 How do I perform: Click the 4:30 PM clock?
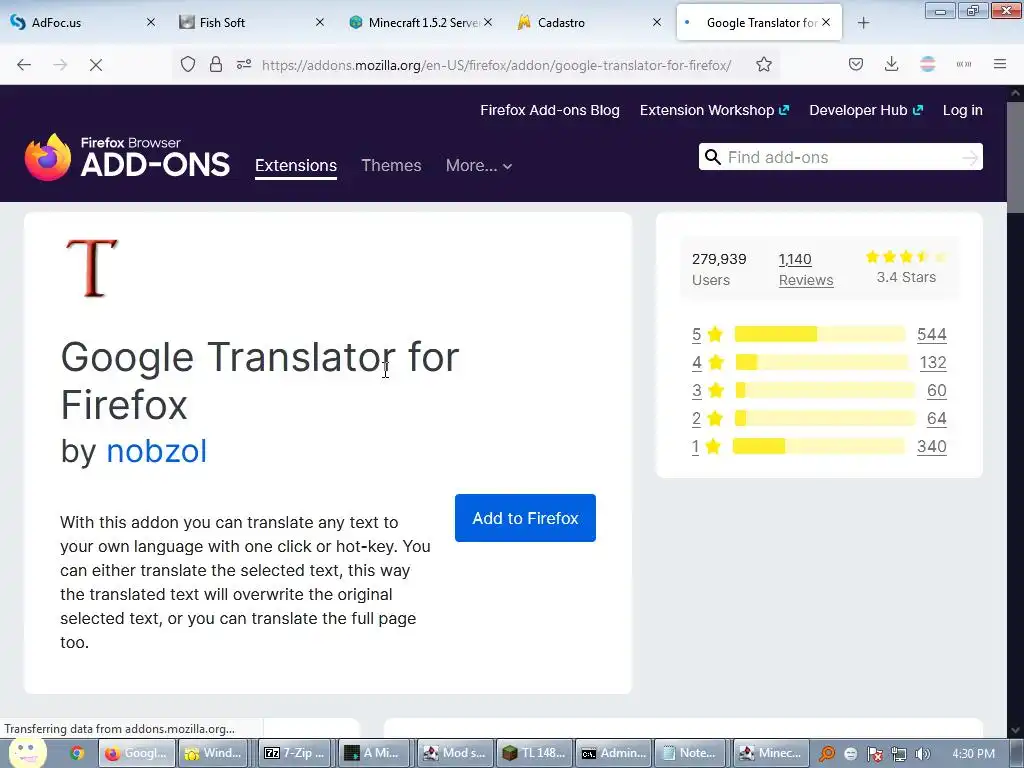(973, 754)
